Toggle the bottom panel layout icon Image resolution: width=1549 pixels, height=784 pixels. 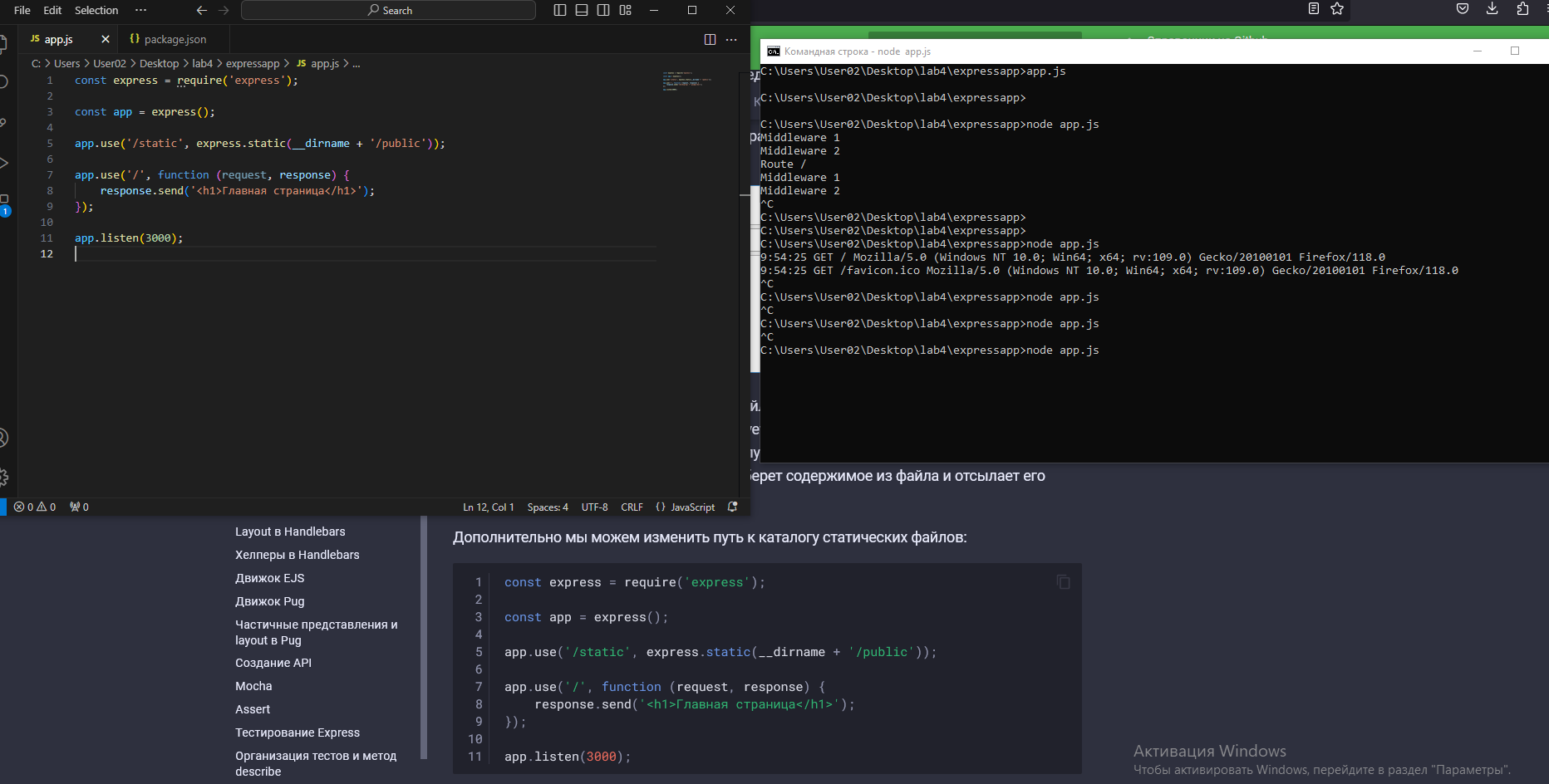582,10
